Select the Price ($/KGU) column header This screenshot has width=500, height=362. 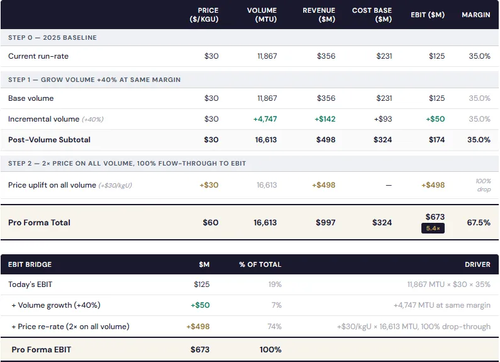(204, 15)
